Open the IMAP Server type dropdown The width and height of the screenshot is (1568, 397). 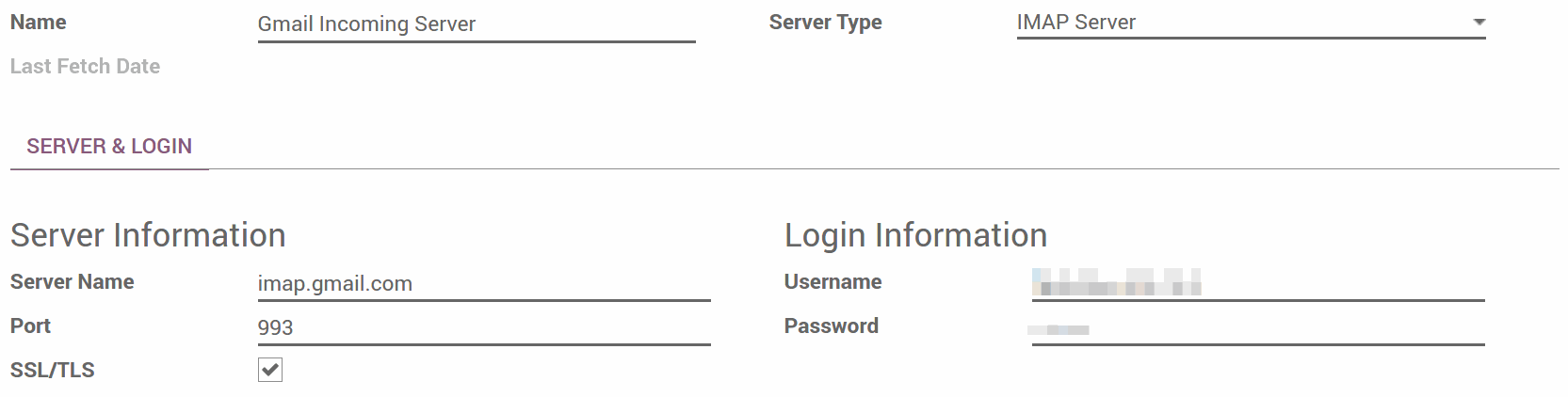click(x=1243, y=23)
